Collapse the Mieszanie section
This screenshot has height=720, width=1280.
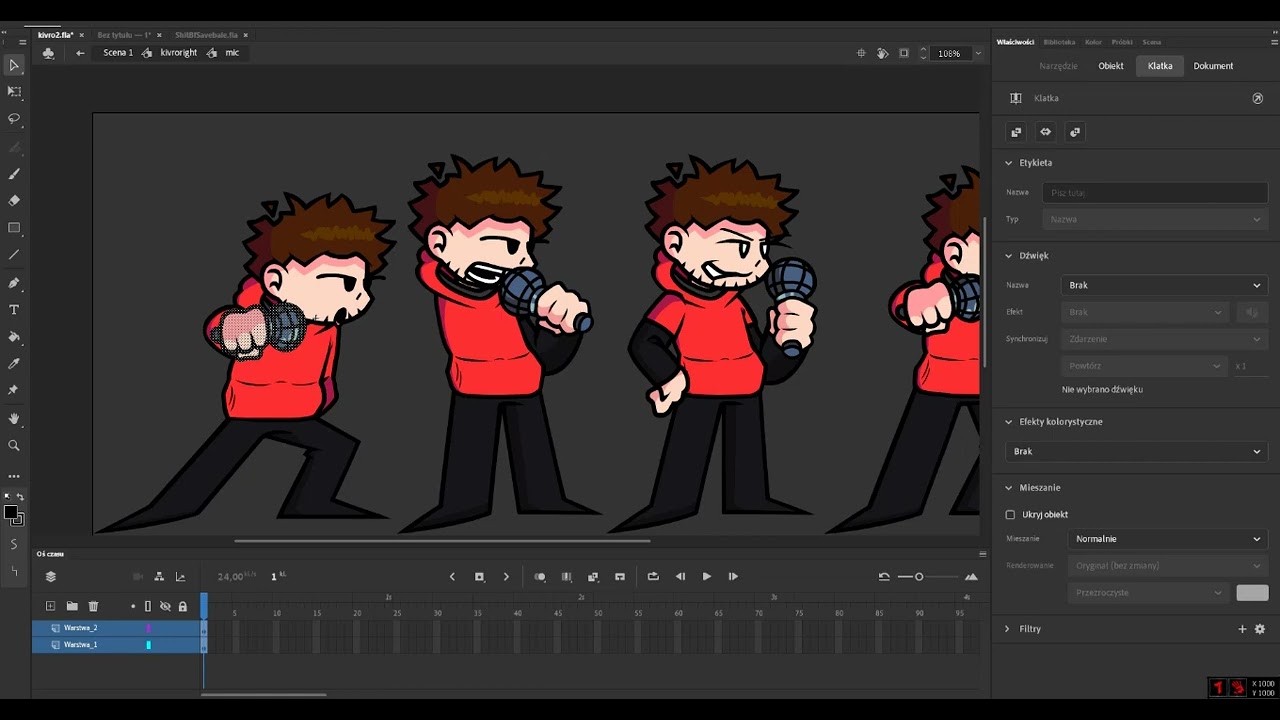[1008, 487]
